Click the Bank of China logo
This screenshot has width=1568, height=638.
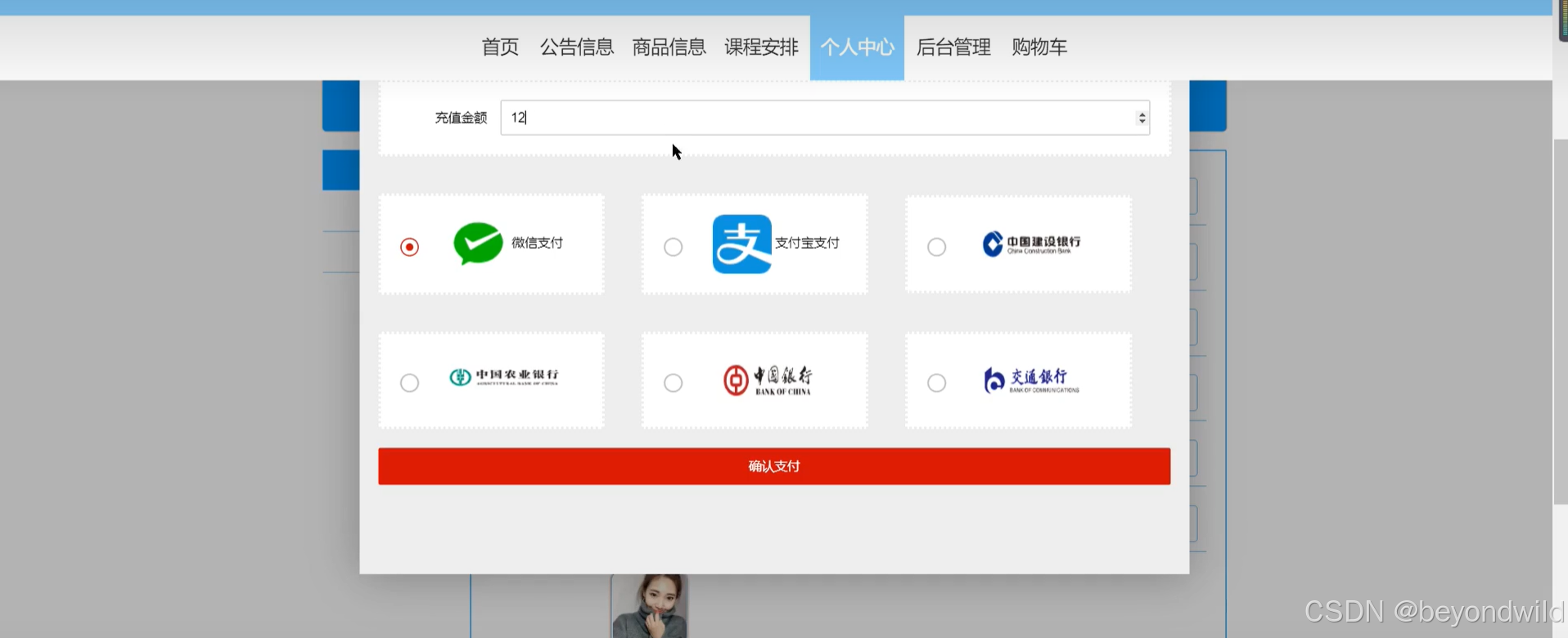768,380
